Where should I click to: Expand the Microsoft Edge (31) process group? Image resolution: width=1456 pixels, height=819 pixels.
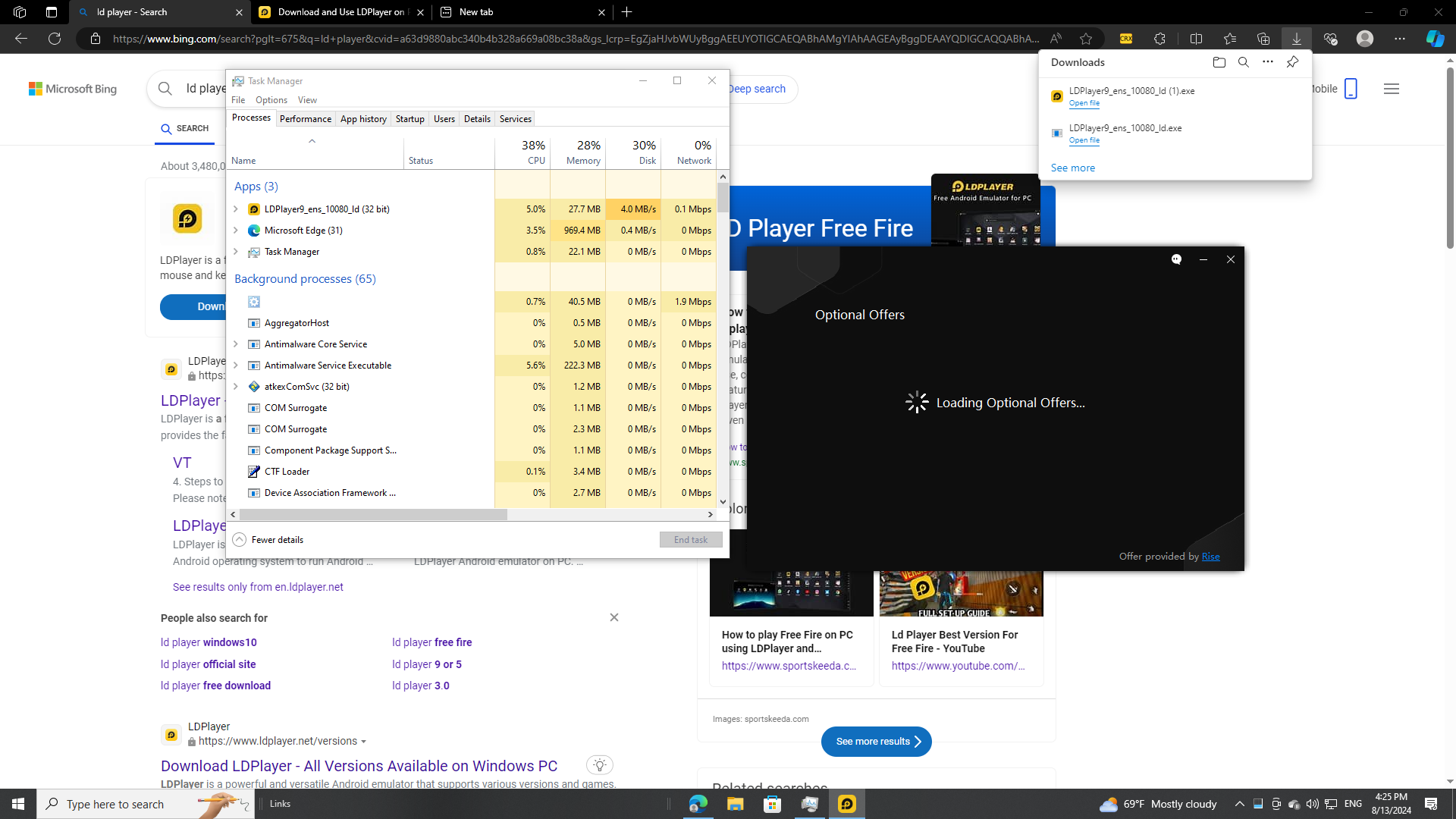click(236, 231)
